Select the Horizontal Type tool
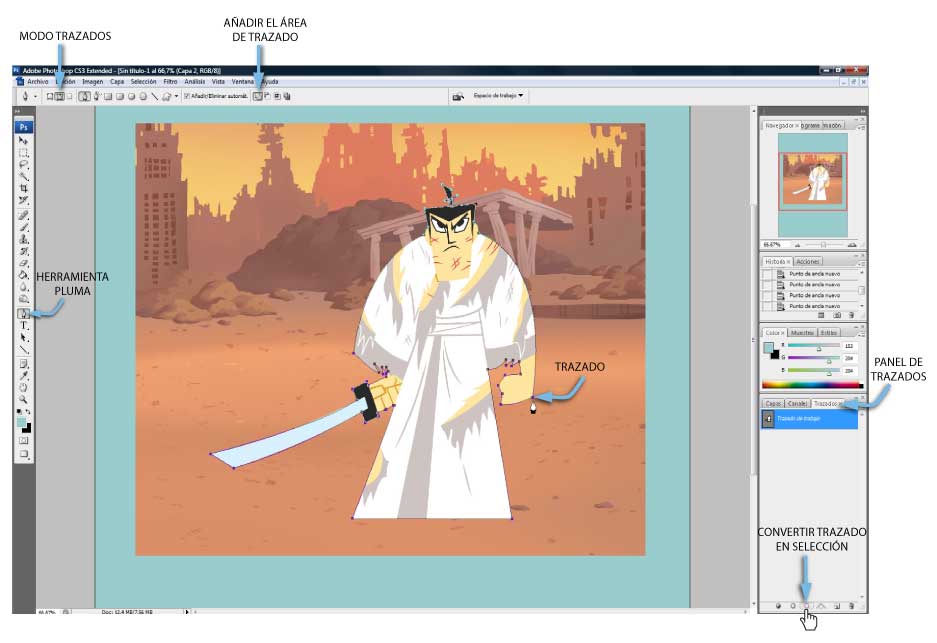Screen dimensions: 937x643 click(23, 326)
